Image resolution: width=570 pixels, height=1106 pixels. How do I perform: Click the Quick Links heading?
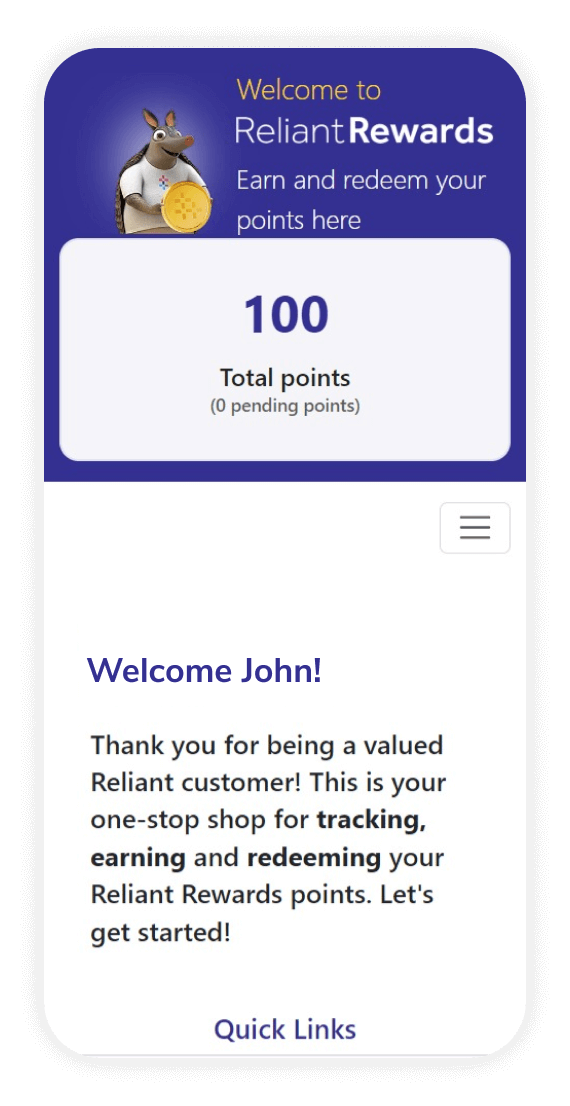tap(285, 1029)
